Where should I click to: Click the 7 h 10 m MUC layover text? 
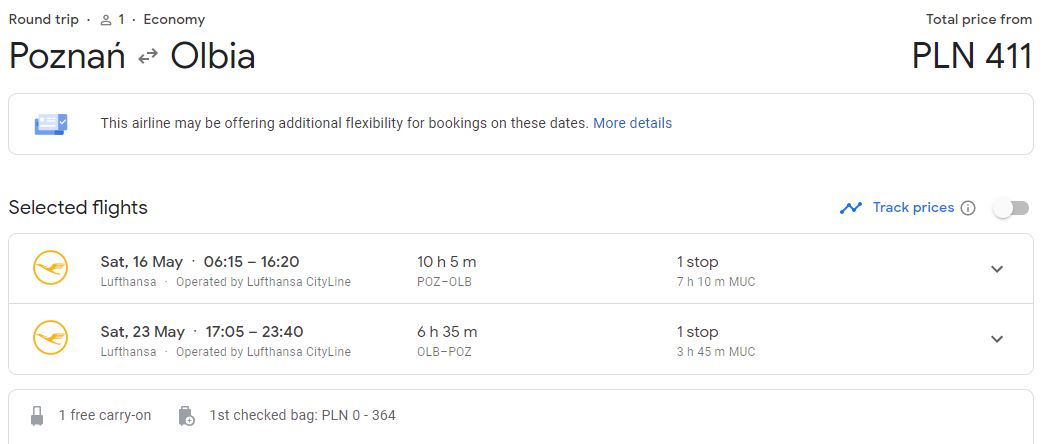716,282
